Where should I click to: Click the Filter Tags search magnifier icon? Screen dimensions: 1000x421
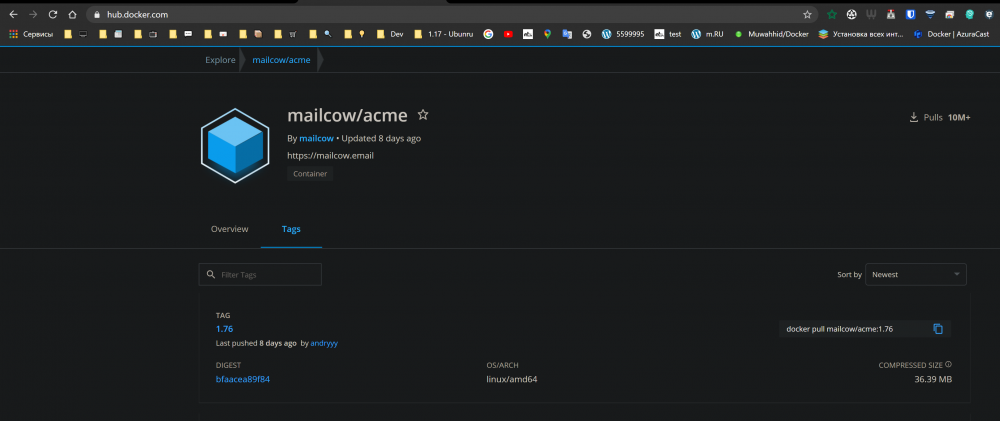[x=210, y=275]
